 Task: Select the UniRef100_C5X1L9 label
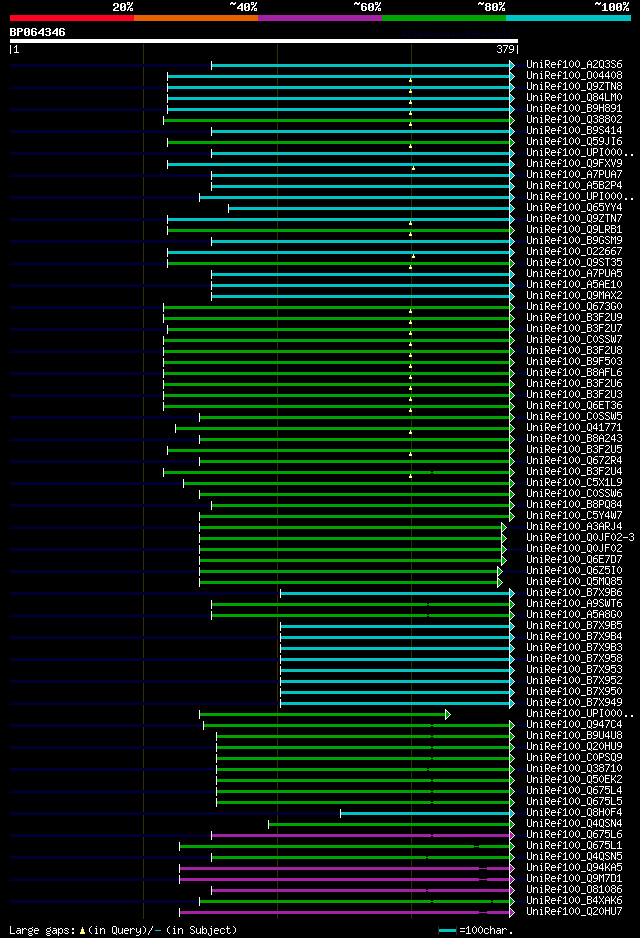[574, 483]
